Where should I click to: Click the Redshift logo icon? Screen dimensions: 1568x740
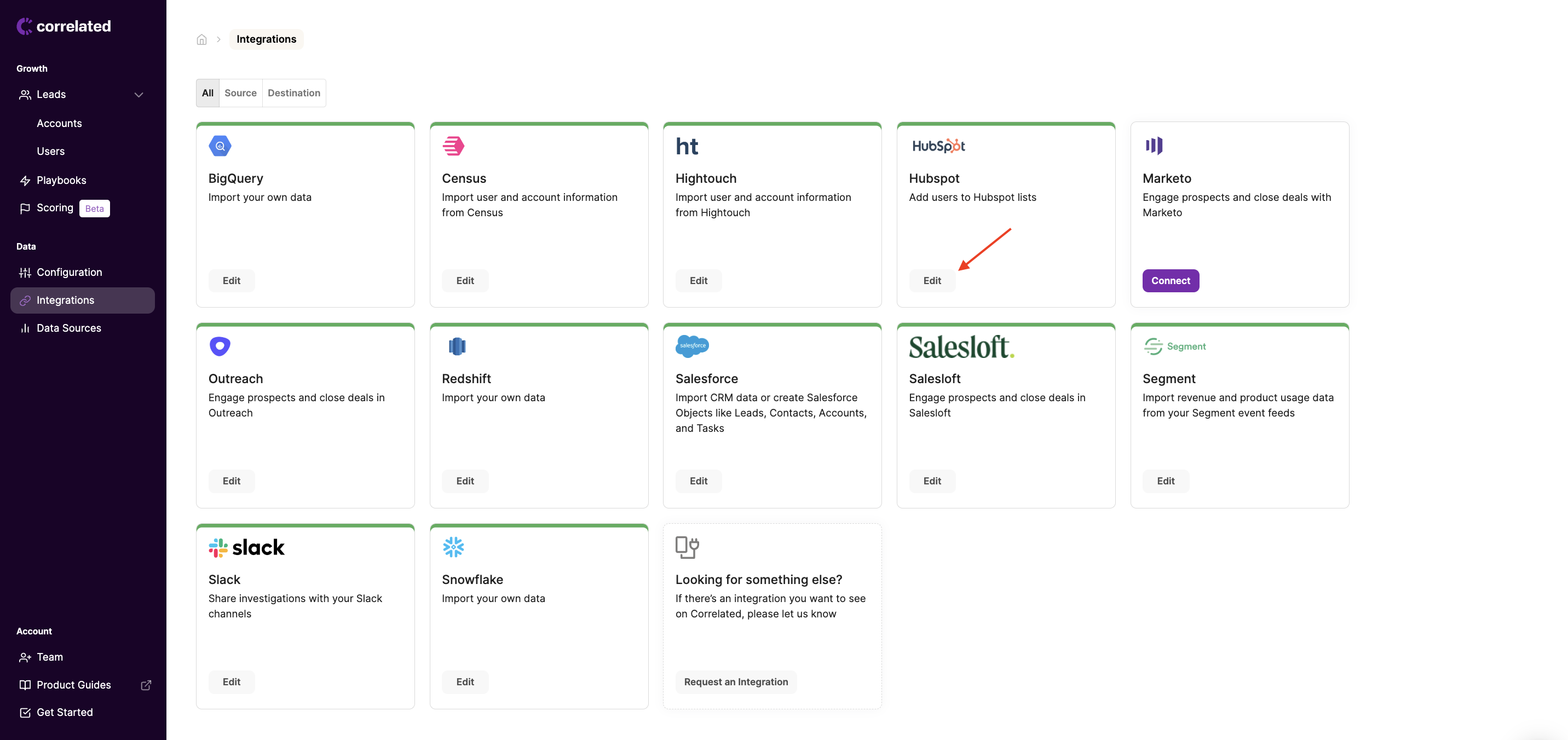click(x=457, y=346)
